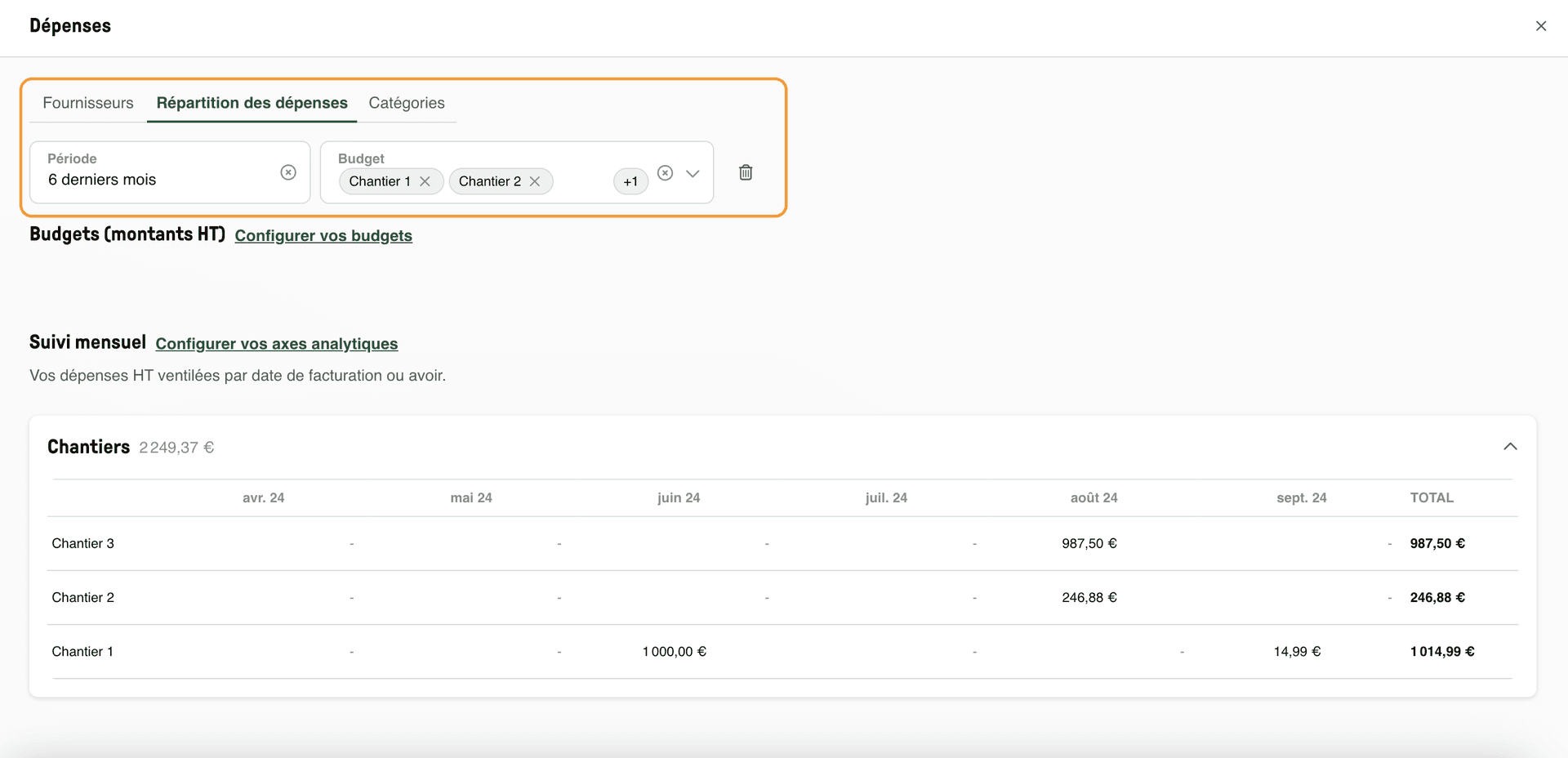Delete filters with the trash icon
The width and height of the screenshot is (1568, 758).
pos(746,172)
